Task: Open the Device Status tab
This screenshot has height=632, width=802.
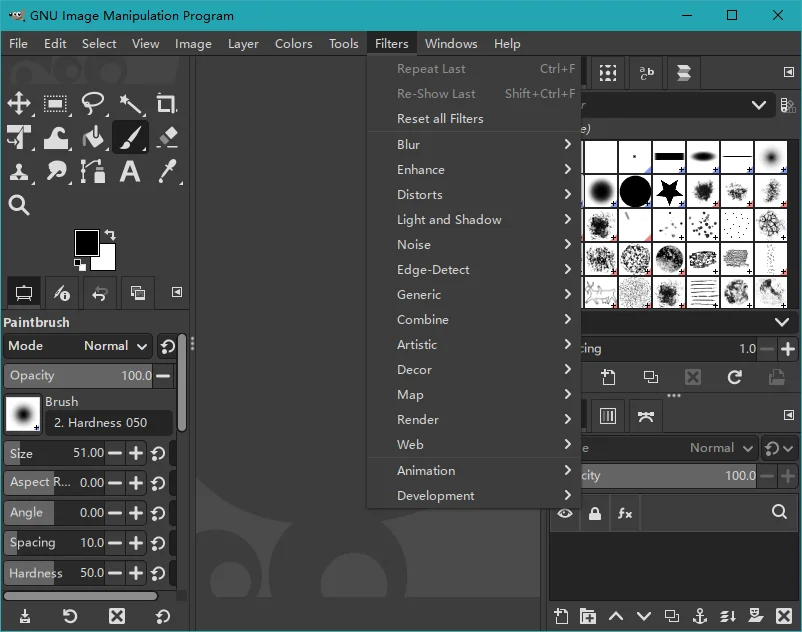Action: (x=62, y=293)
